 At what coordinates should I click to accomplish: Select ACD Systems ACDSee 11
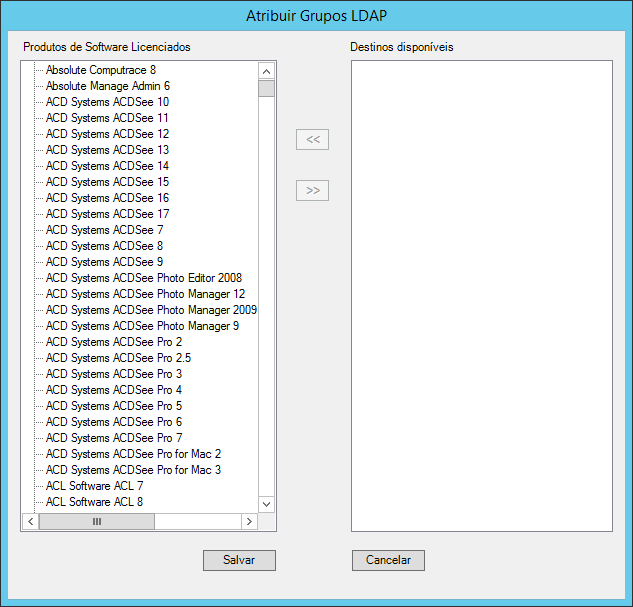(107, 118)
